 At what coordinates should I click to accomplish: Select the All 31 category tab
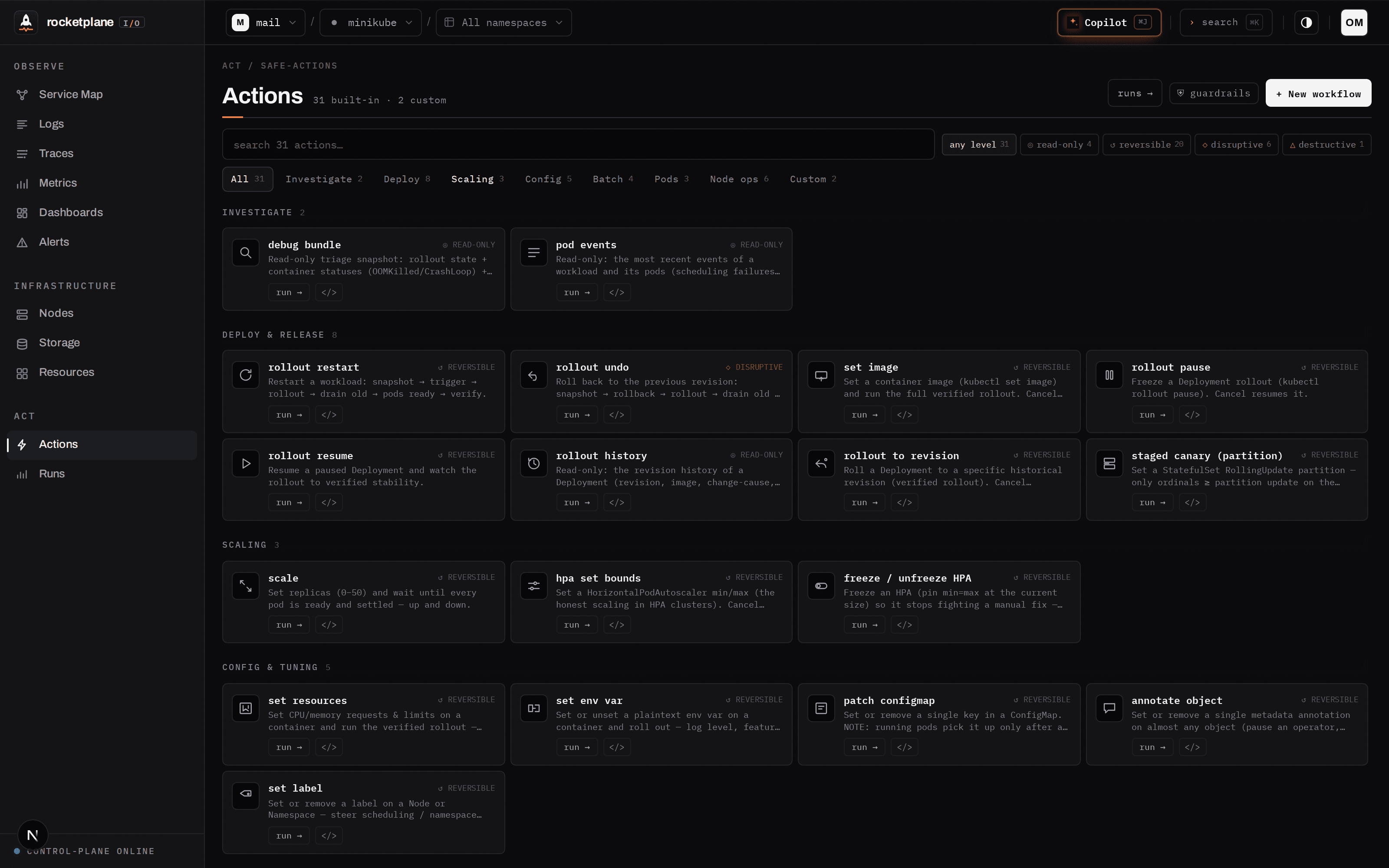247,179
